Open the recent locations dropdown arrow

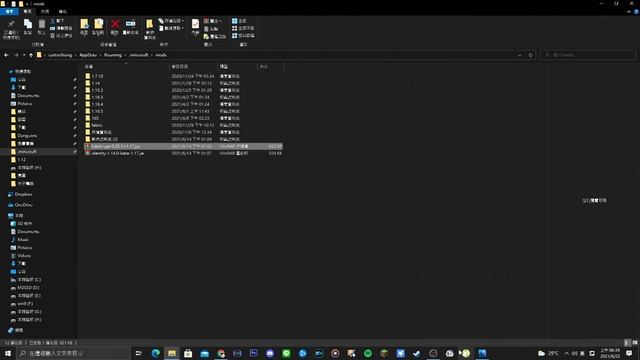click(x=24, y=55)
